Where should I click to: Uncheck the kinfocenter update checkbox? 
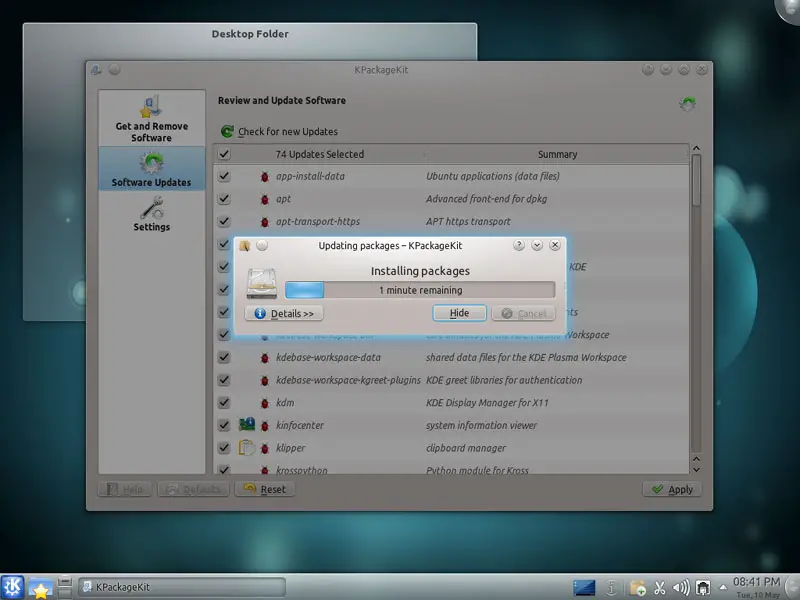pyautogui.click(x=224, y=425)
